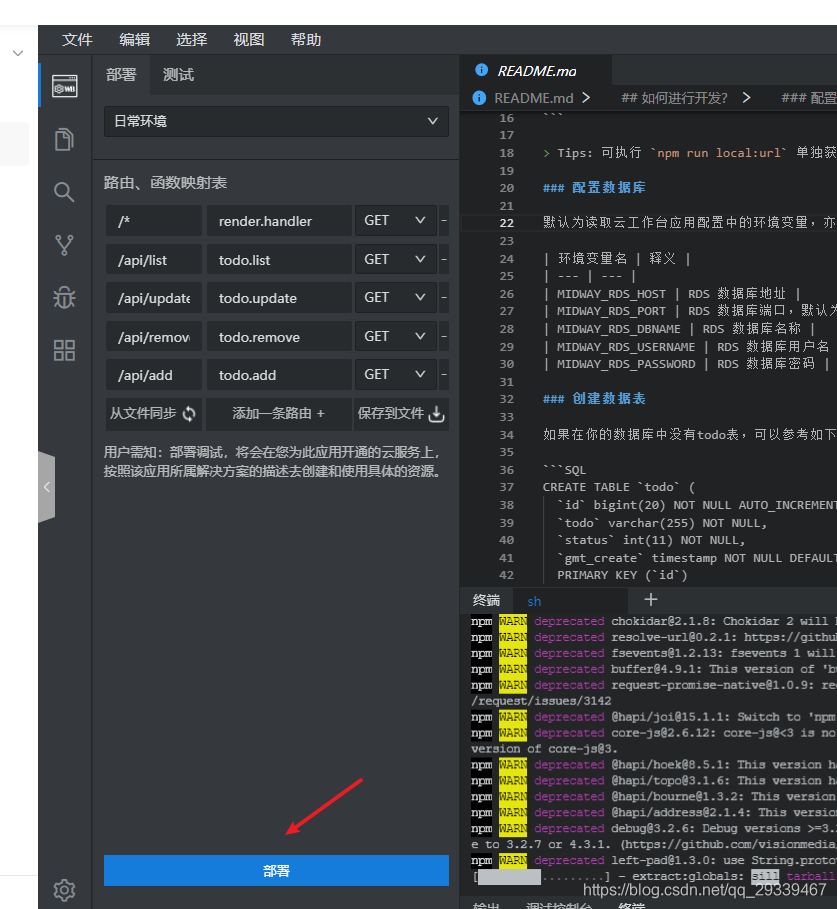837x909 pixels.
Task: Click the README.md breadcrumb item
Action: (x=534, y=98)
